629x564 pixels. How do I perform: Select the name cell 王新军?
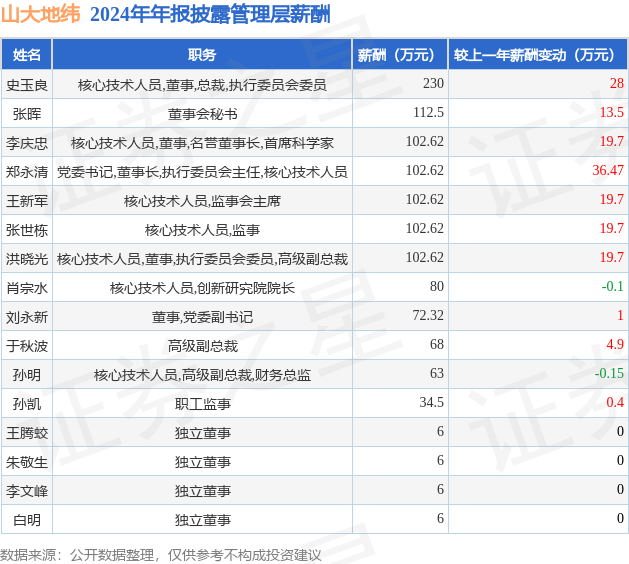coord(27,201)
